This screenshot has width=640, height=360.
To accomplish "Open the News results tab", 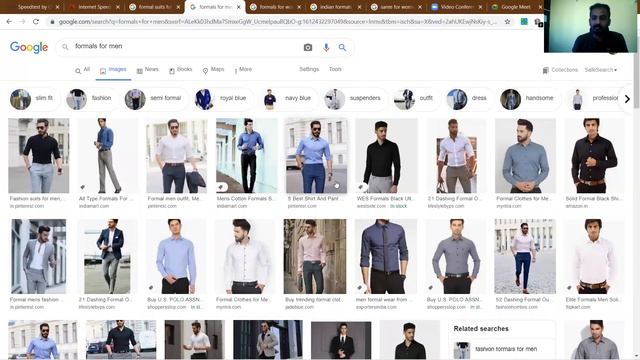I will (x=147, y=70).
